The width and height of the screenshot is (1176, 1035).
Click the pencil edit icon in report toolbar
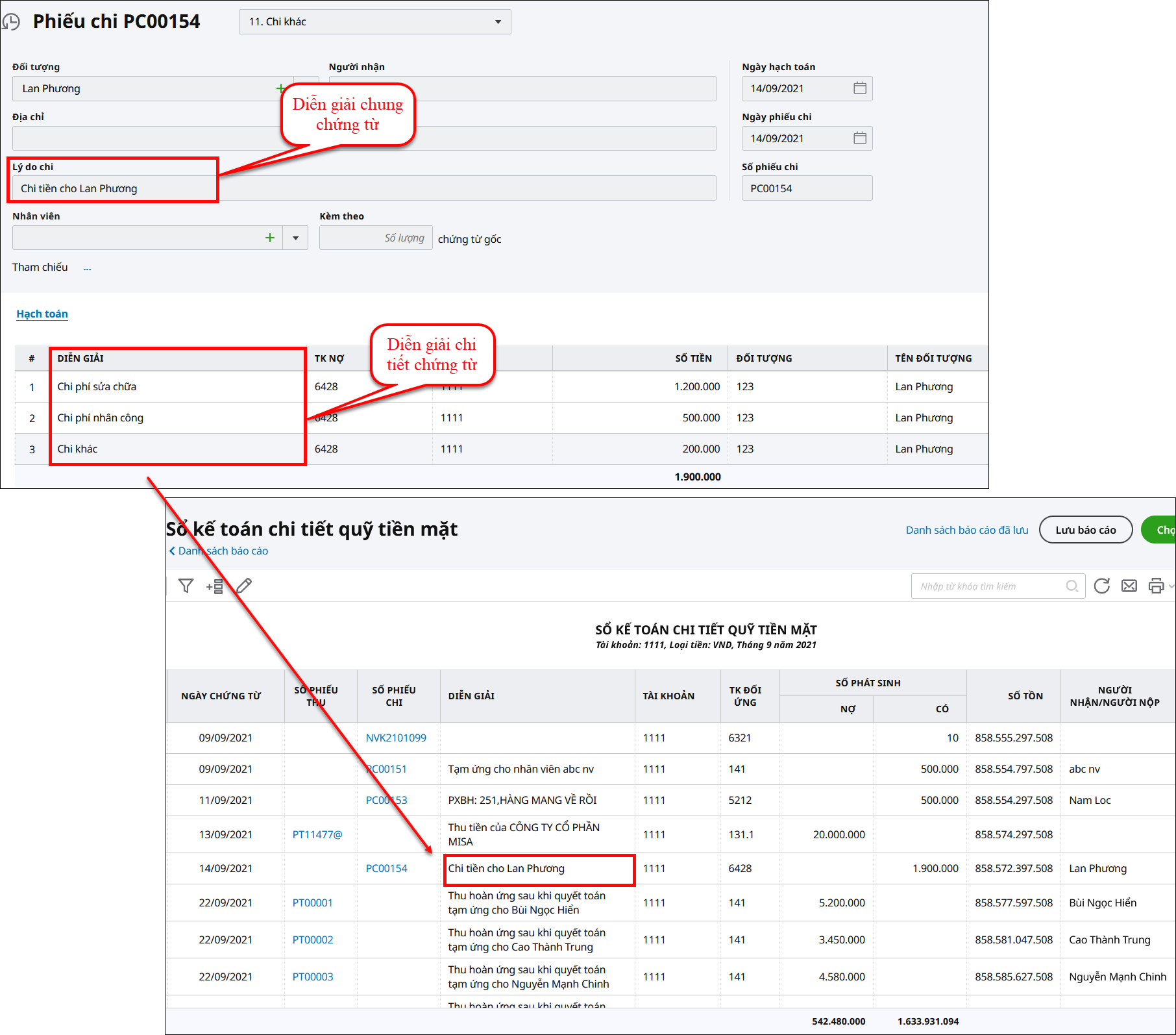(x=244, y=586)
